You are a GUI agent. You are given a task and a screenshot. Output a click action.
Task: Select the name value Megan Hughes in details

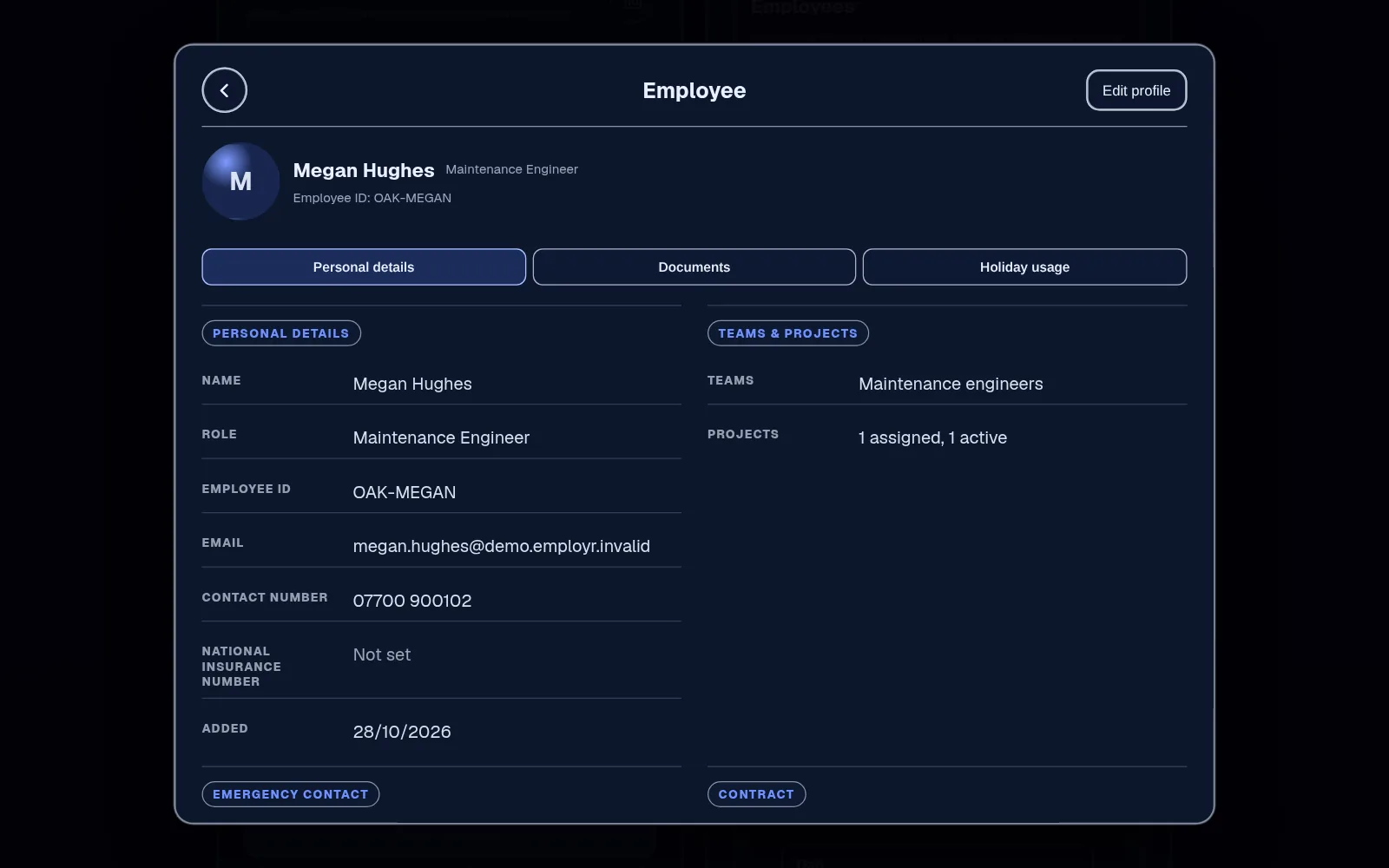click(x=412, y=384)
